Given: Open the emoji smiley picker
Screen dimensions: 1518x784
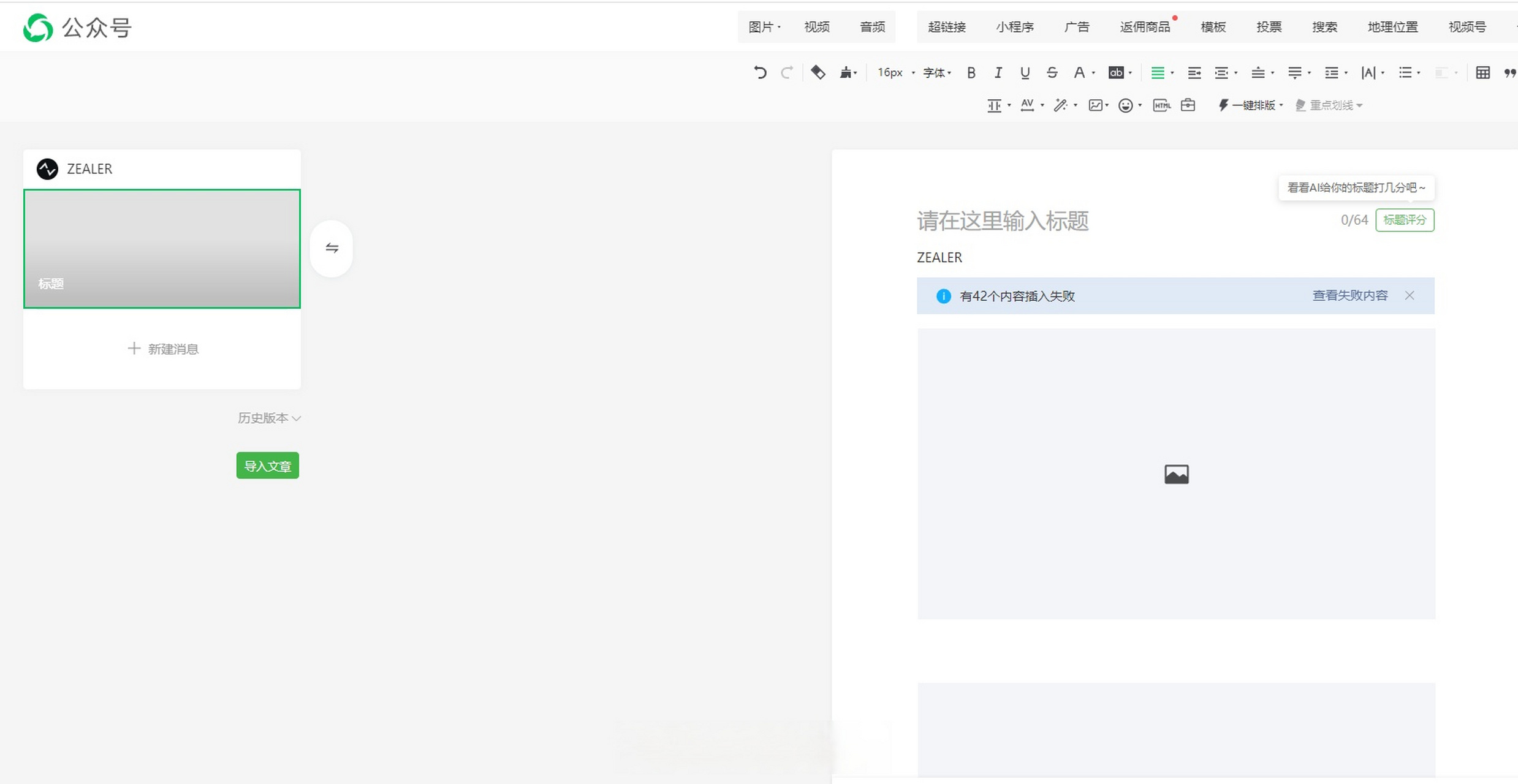Looking at the screenshot, I should tap(1126, 105).
